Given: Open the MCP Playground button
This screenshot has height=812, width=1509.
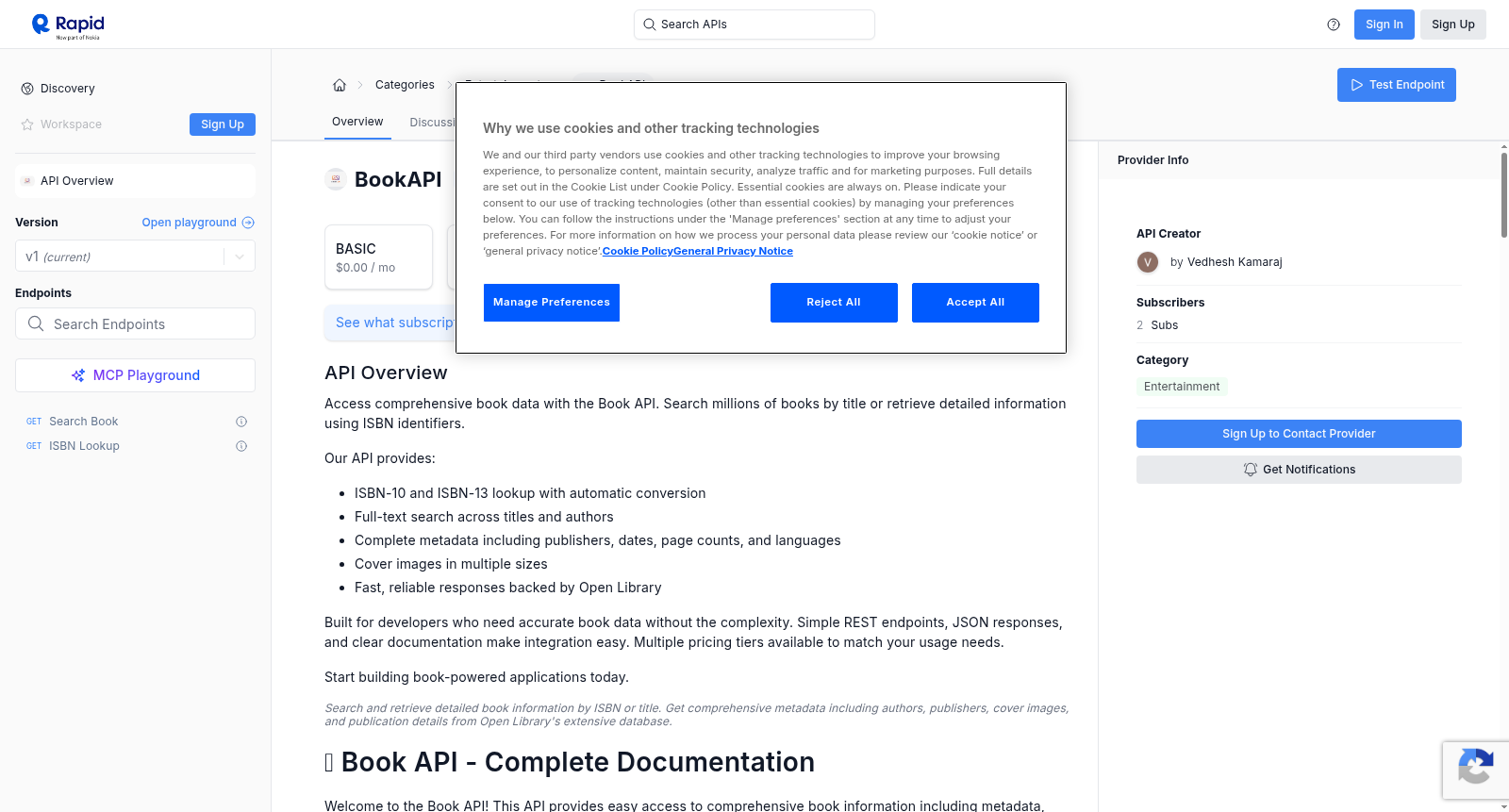Looking at the screenshot, I should [x=135, y=375].
